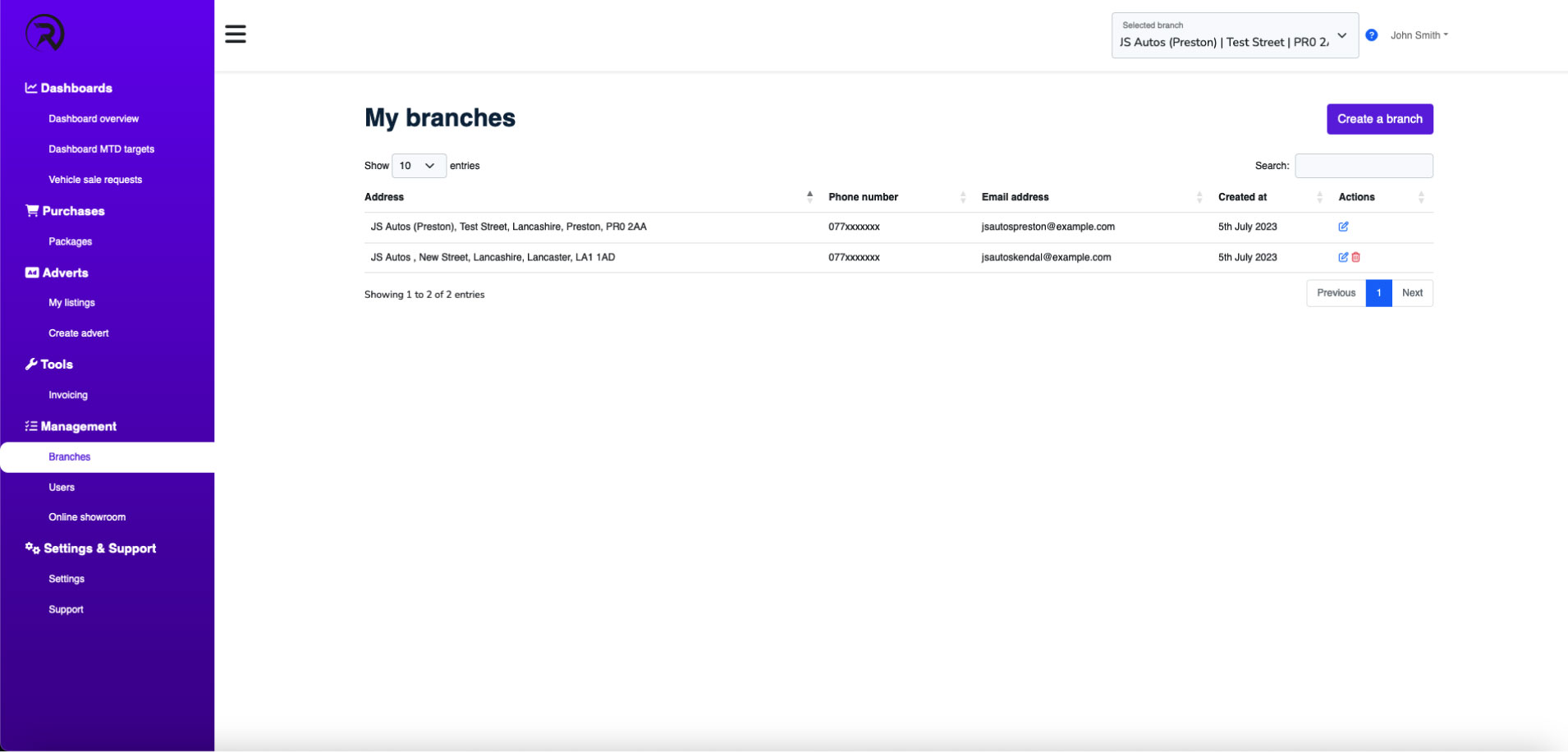1568x752 pixels.
Task: Click the Dashboards icon in the sidebar
Action: tap(30, 87)
